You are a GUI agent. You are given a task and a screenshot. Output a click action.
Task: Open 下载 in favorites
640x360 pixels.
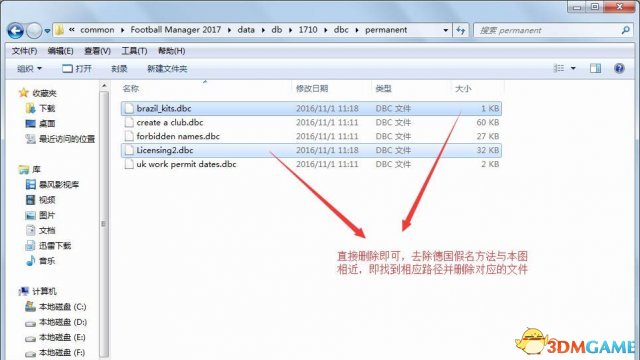tap(41, 109)
